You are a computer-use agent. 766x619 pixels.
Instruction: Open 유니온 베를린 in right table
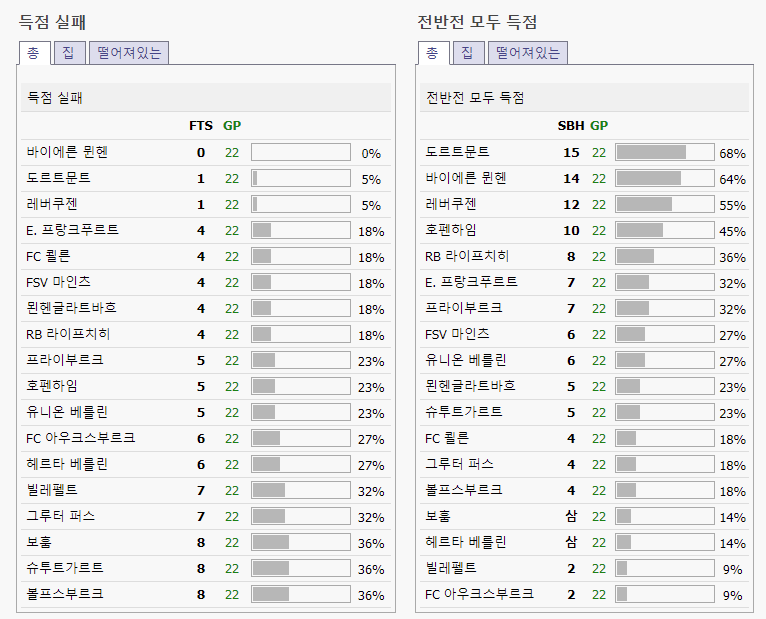tap(465, 360)
